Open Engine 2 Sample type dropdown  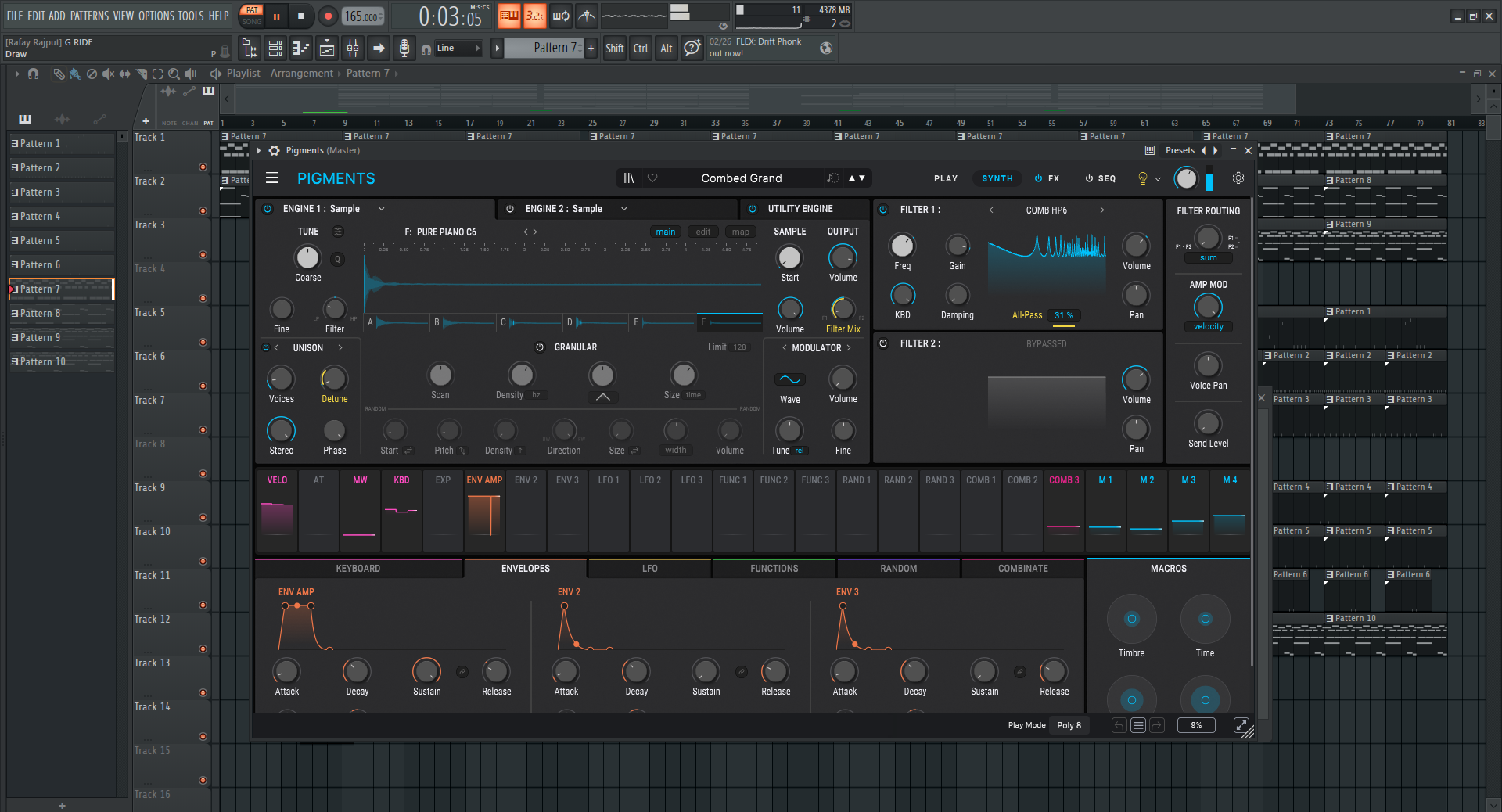624,209
